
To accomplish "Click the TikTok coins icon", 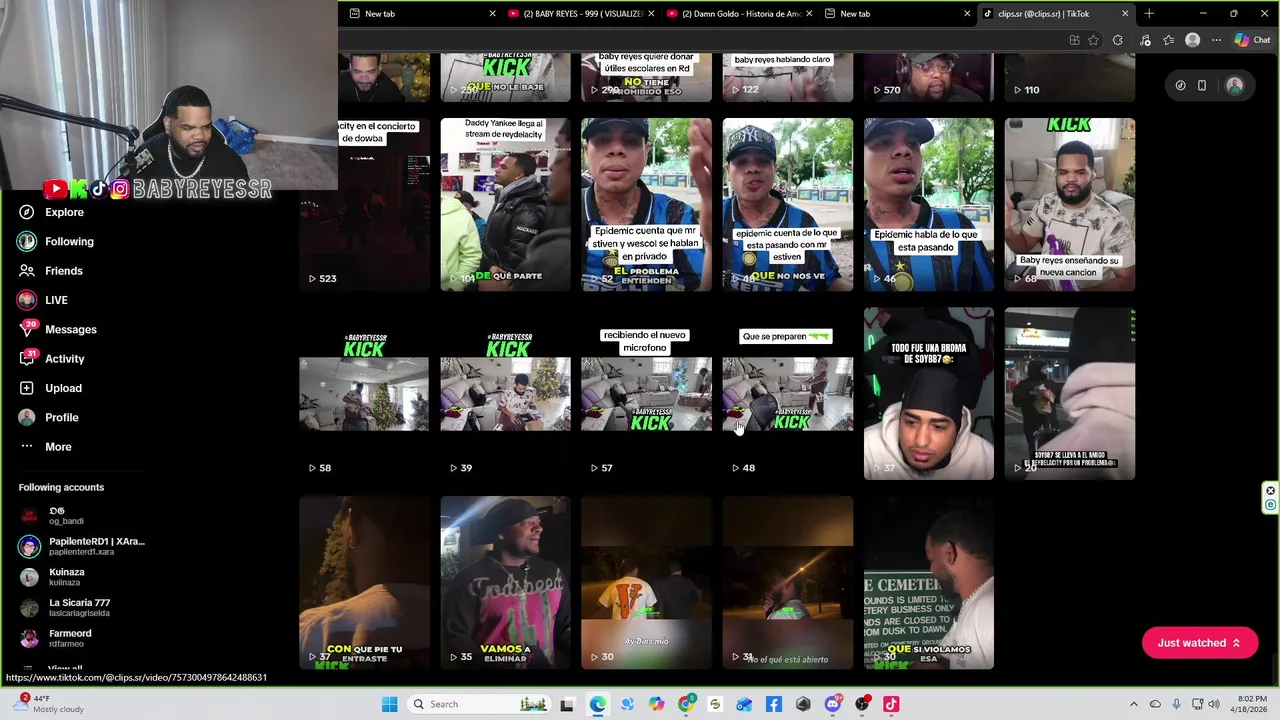I will [1180, 86].
